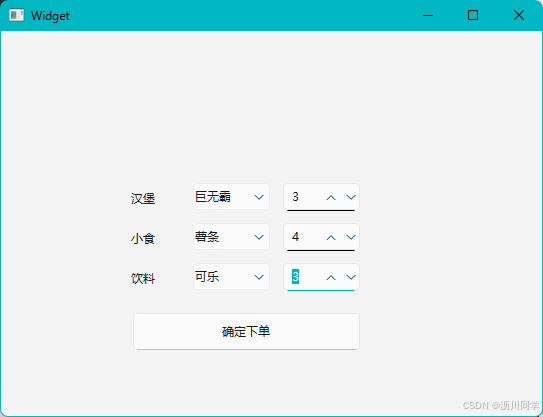Maximize the Widget window

pyautogui.click(x=473, y=15)
